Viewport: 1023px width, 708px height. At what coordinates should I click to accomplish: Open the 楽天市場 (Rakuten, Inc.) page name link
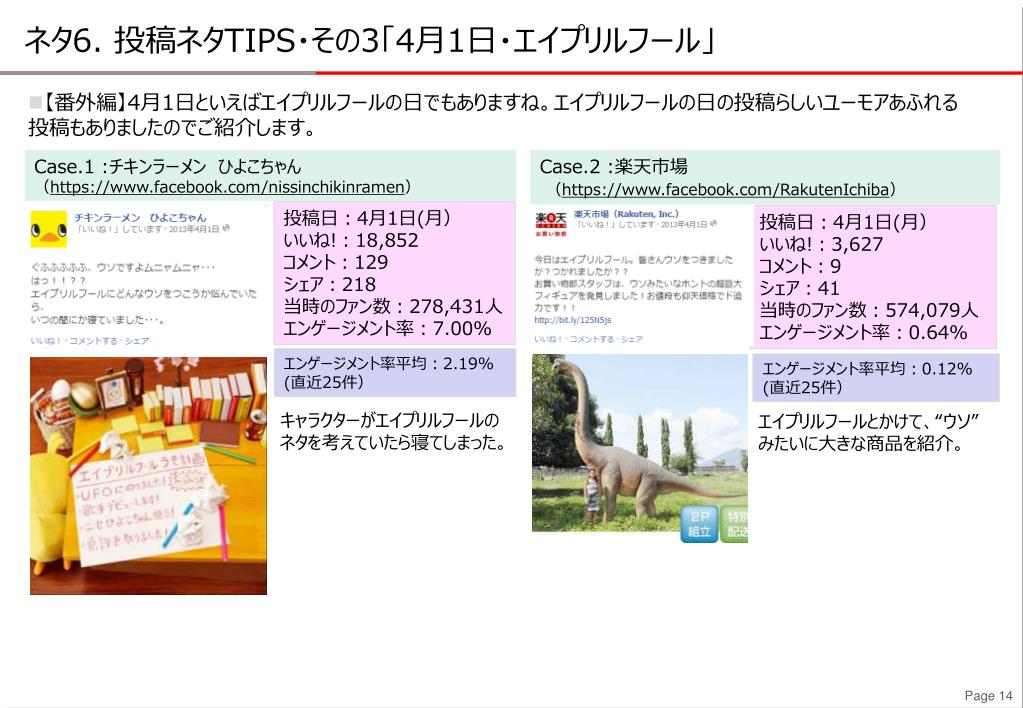626,214
